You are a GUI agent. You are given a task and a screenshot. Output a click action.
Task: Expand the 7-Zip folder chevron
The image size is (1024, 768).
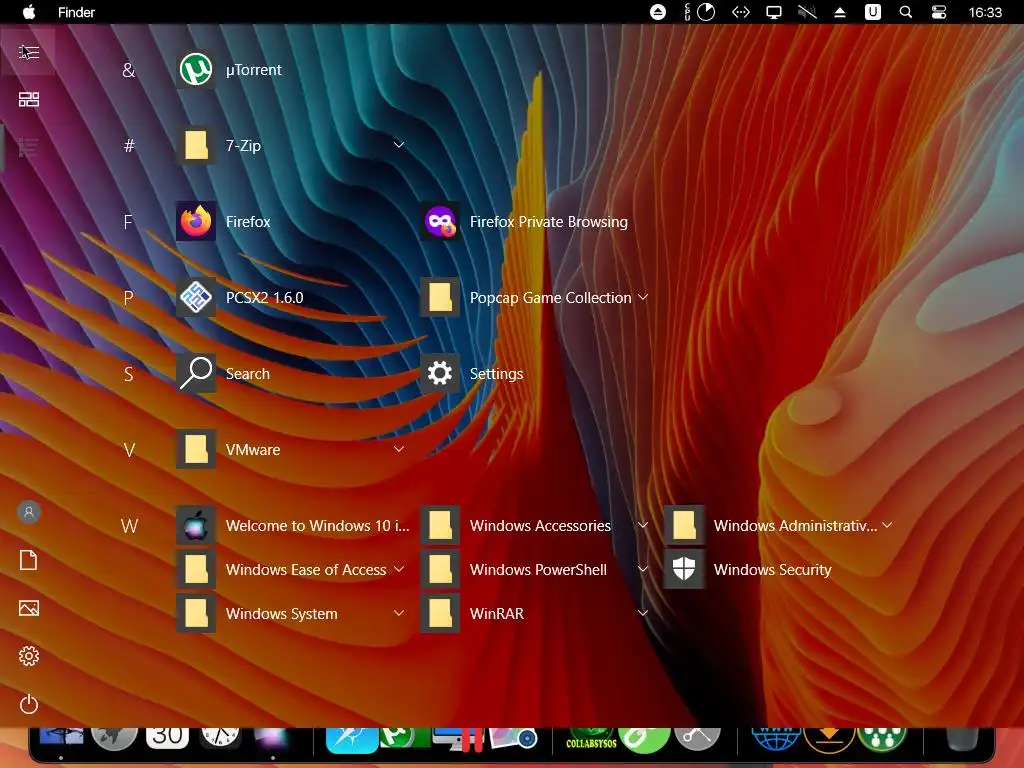point(399,144)
